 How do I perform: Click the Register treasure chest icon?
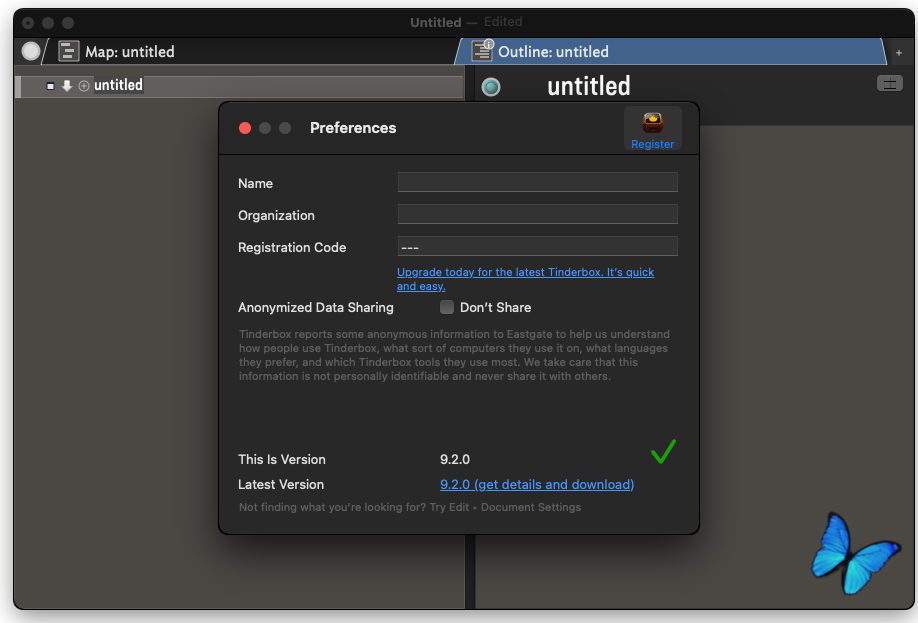(652, 123)
